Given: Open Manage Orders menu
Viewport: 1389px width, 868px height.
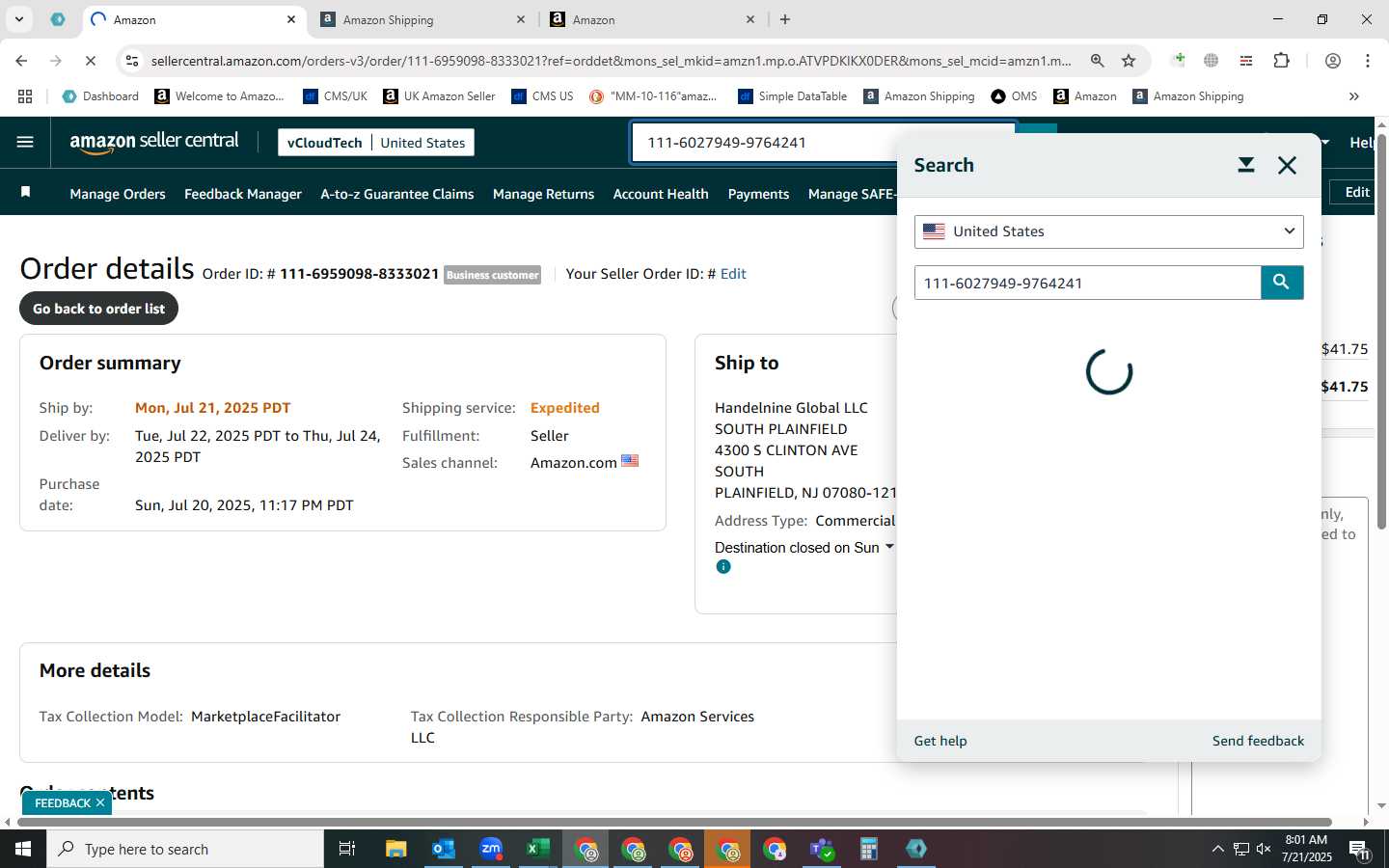Looking at the screenshot, I should click(x=118, y=194).
